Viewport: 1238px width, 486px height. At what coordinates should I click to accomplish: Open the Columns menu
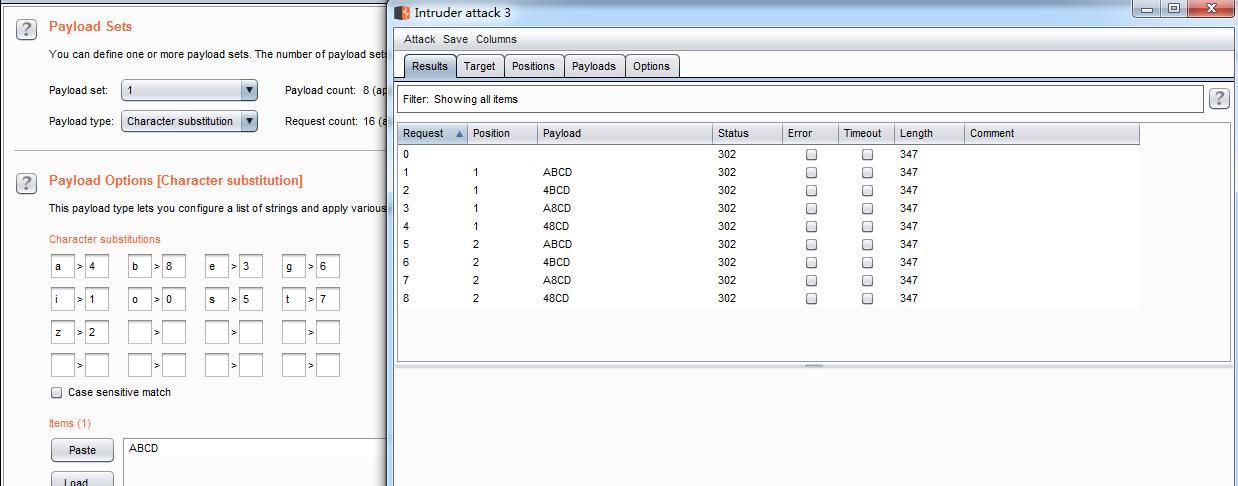pos(496,40)
